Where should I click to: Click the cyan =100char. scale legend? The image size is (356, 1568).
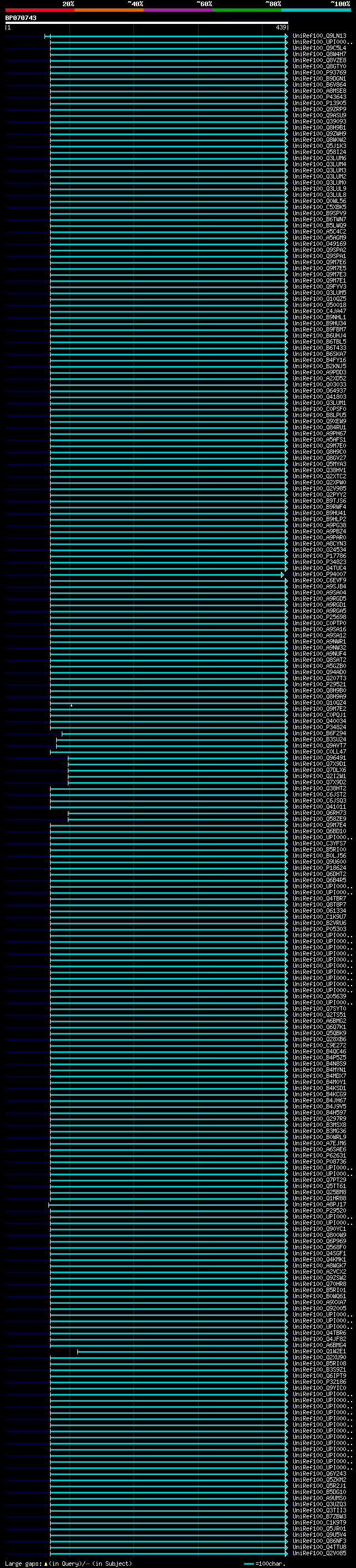(264, 1564)
